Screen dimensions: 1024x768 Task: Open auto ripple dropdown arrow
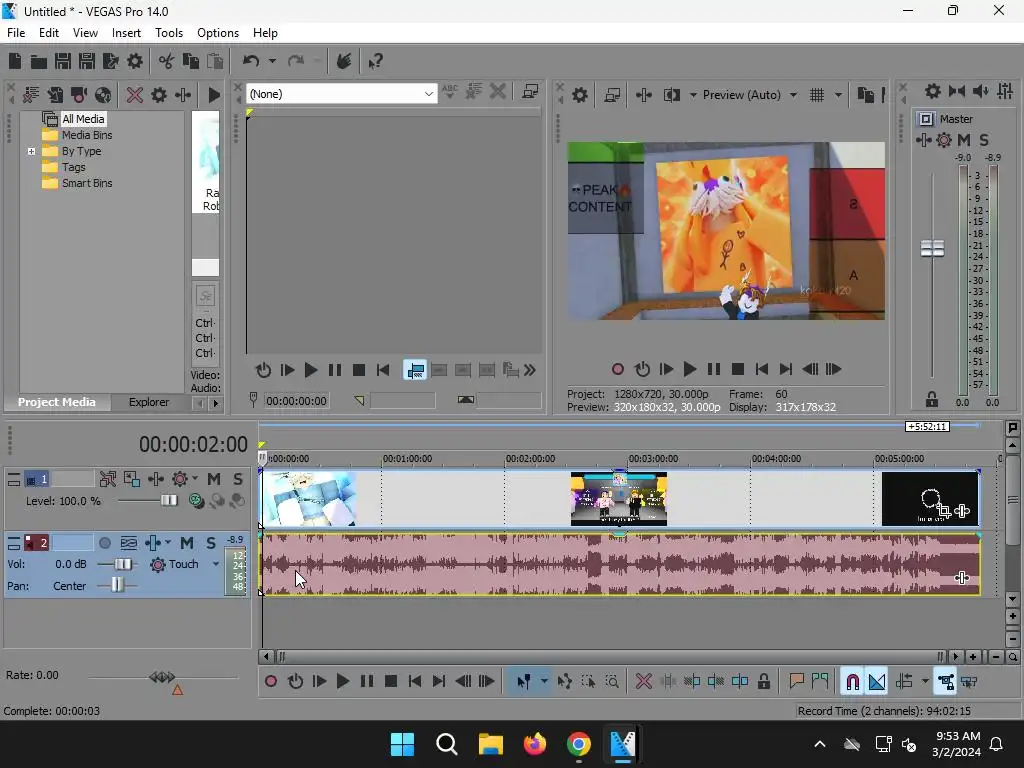click(x=925, y=682)
